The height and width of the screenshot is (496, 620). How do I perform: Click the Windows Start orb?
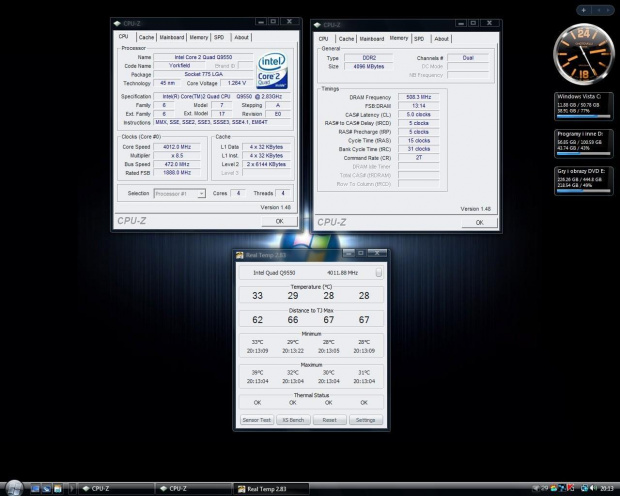click(x=13, y=487)
